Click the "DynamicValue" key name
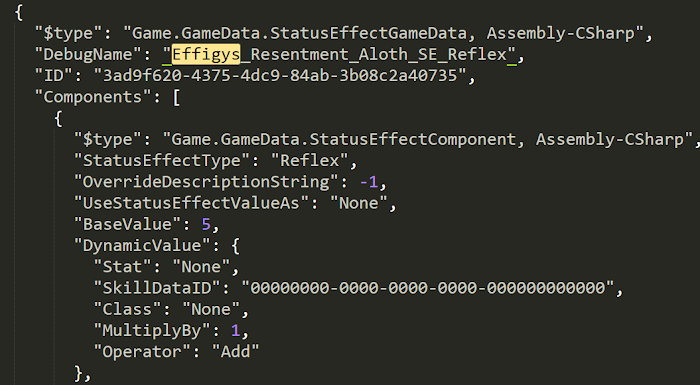Viewport: 700px width, 385px height. coord(142,246)
